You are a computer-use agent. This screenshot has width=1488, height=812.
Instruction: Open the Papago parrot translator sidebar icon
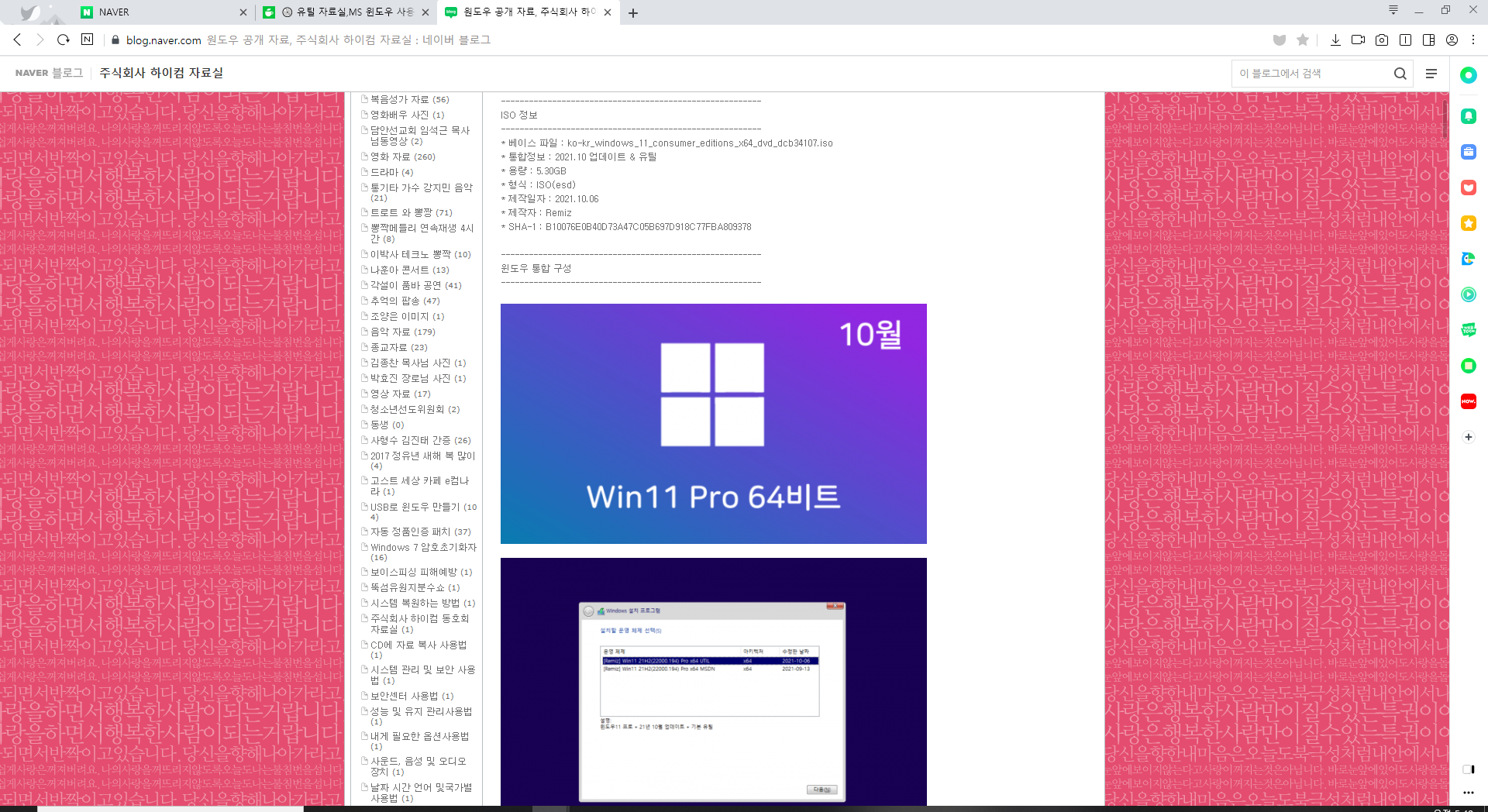point(1468,259)
